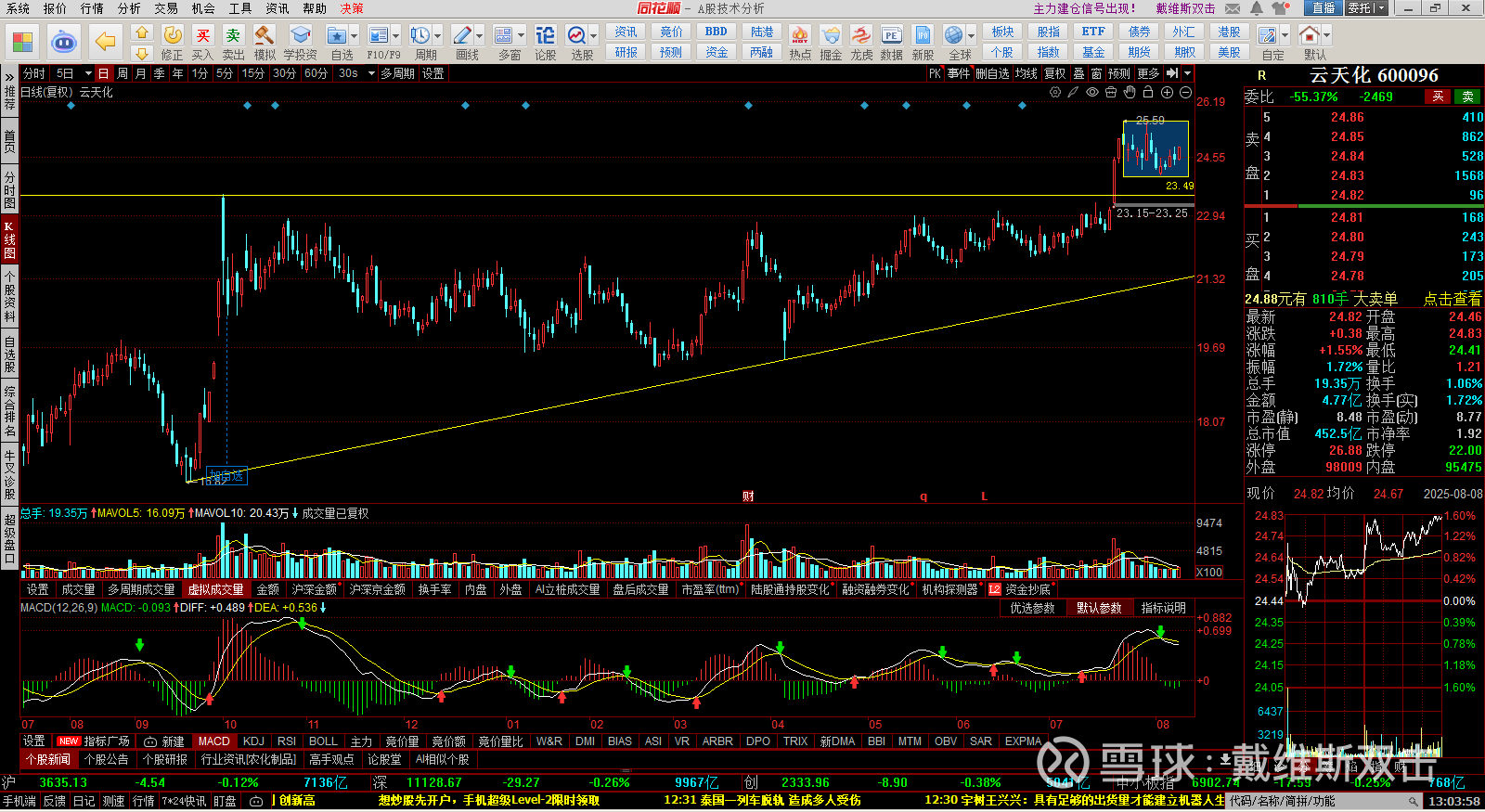Switch to 个股公告 news tab
This screenshot has width=1485, height=812.
(x=107, y=759)
